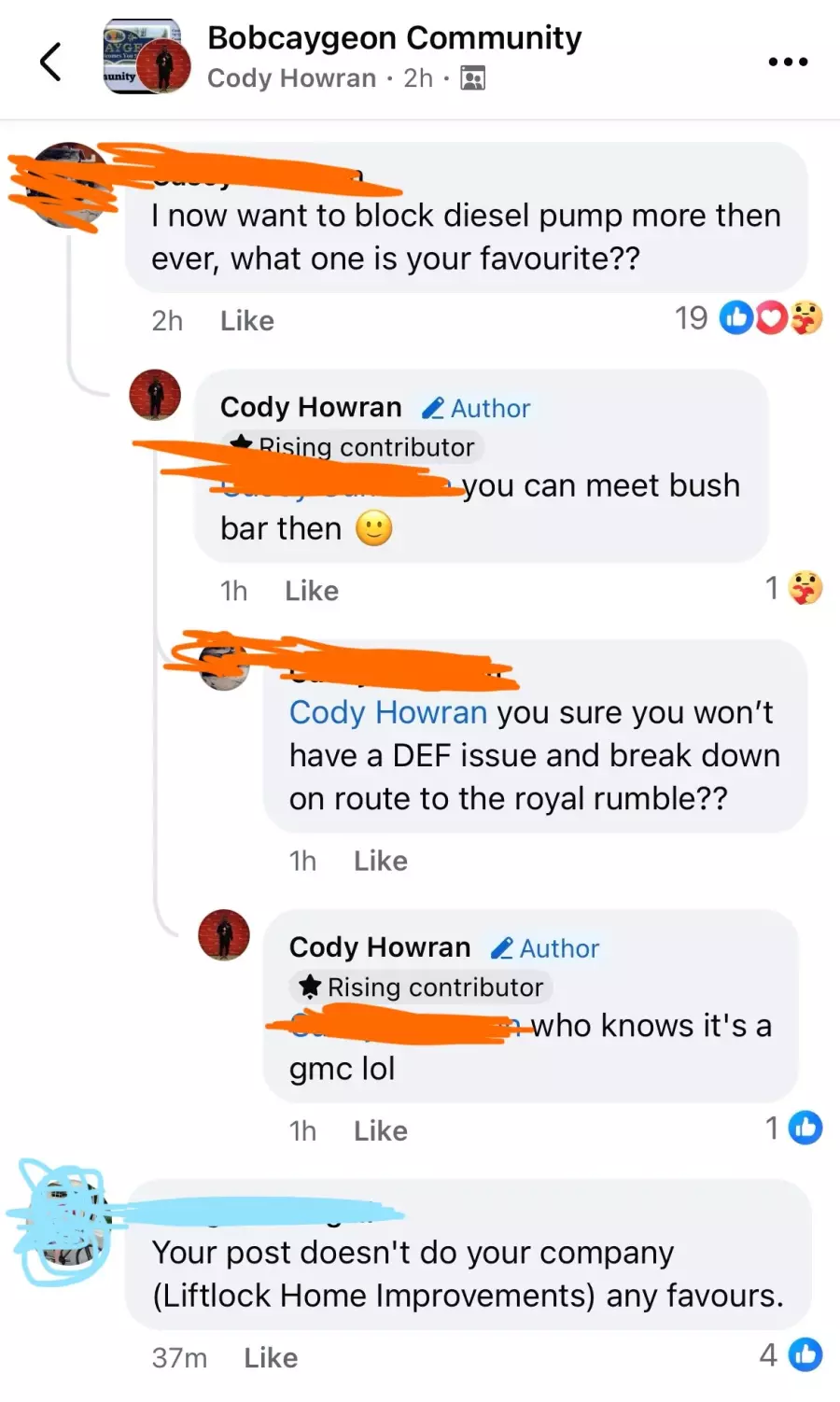Like the DEF issue reply
This screenshot has width=840, height=1402.
(381, 861)
